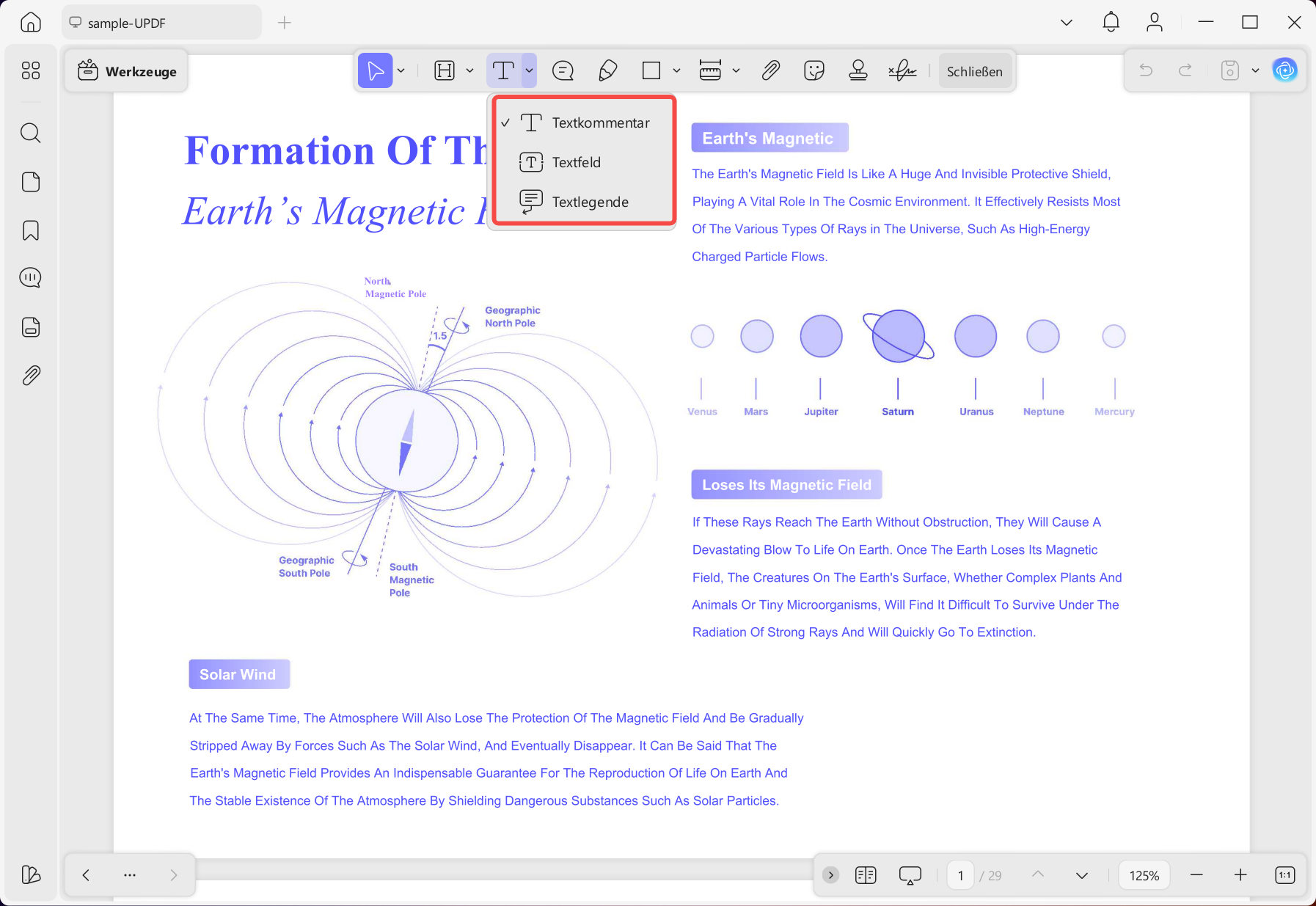This screenshot has width=1316, height=906.
Task: Open the UPDF AI assistant icon
Action: coord(1284,70)
